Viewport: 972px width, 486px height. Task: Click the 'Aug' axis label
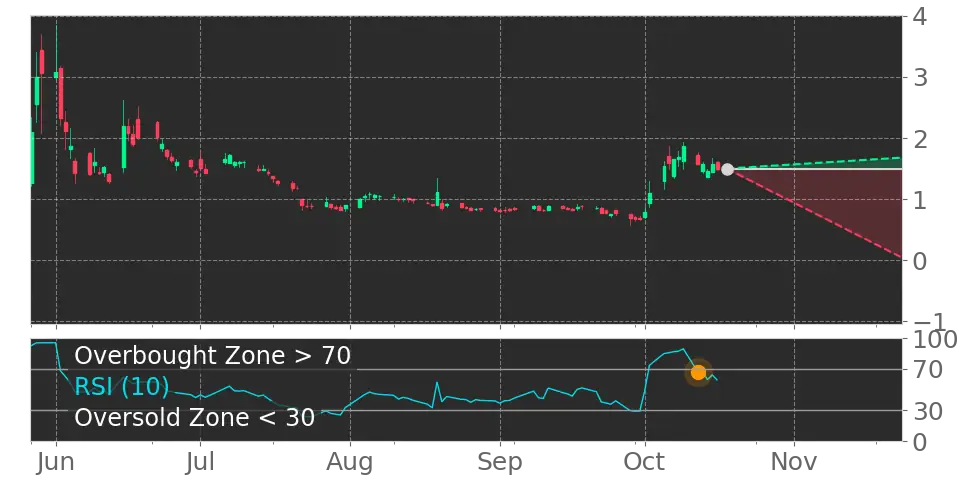coord(350,462)
